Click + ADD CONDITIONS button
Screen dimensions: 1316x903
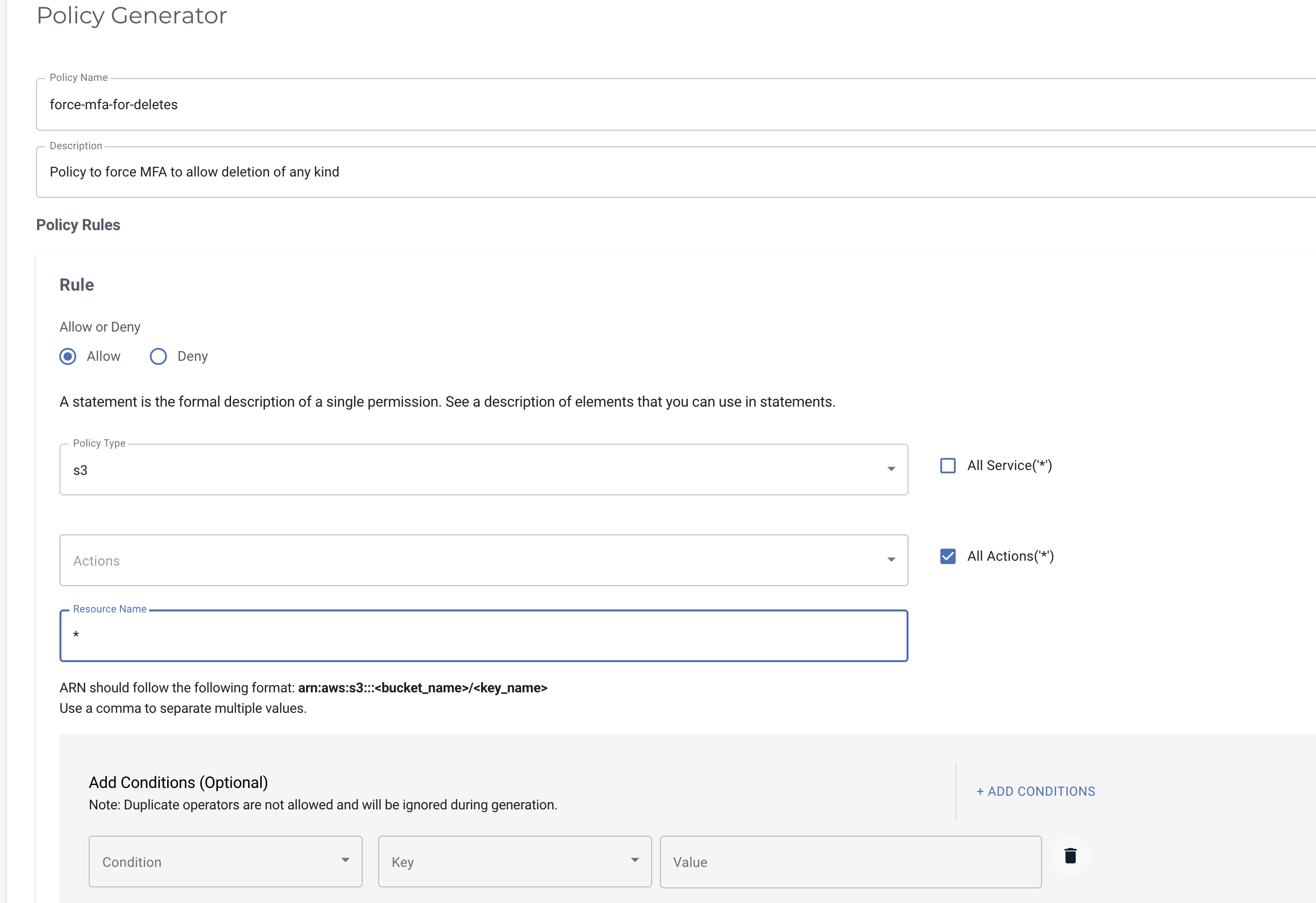(1036, 791)
